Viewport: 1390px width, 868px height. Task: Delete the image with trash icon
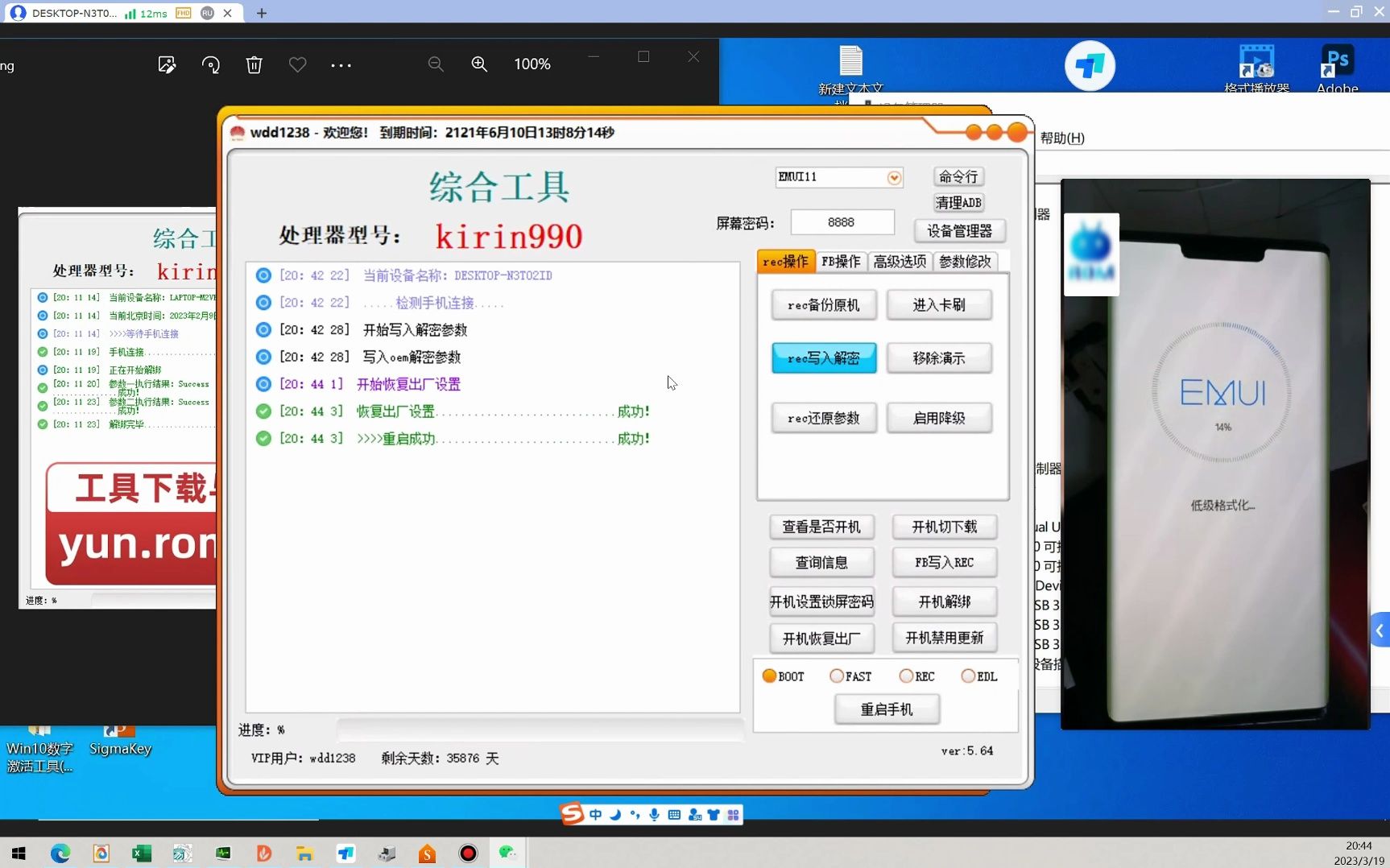[254, 64]
